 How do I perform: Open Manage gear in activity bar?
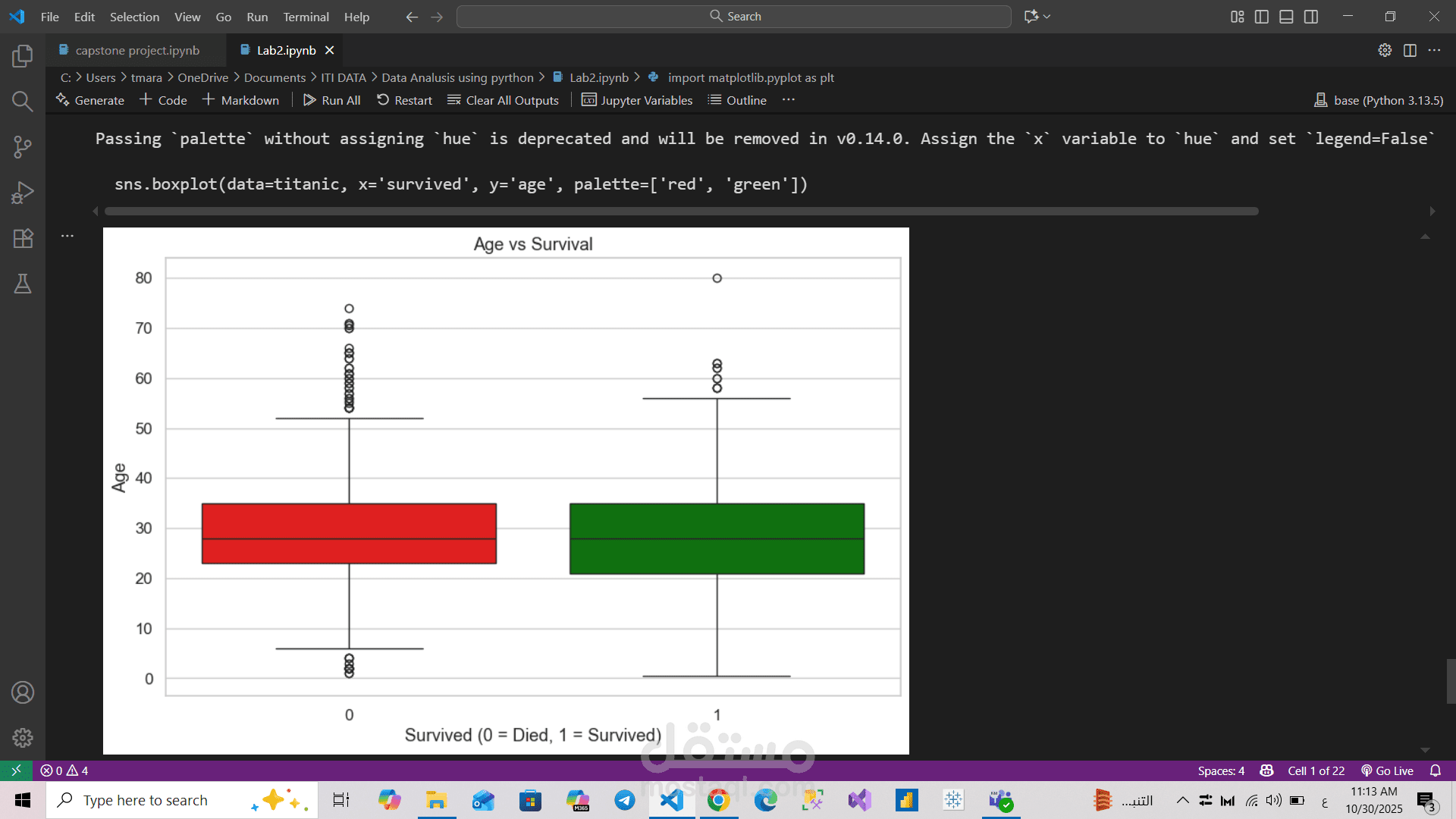(x=23, y=738)
